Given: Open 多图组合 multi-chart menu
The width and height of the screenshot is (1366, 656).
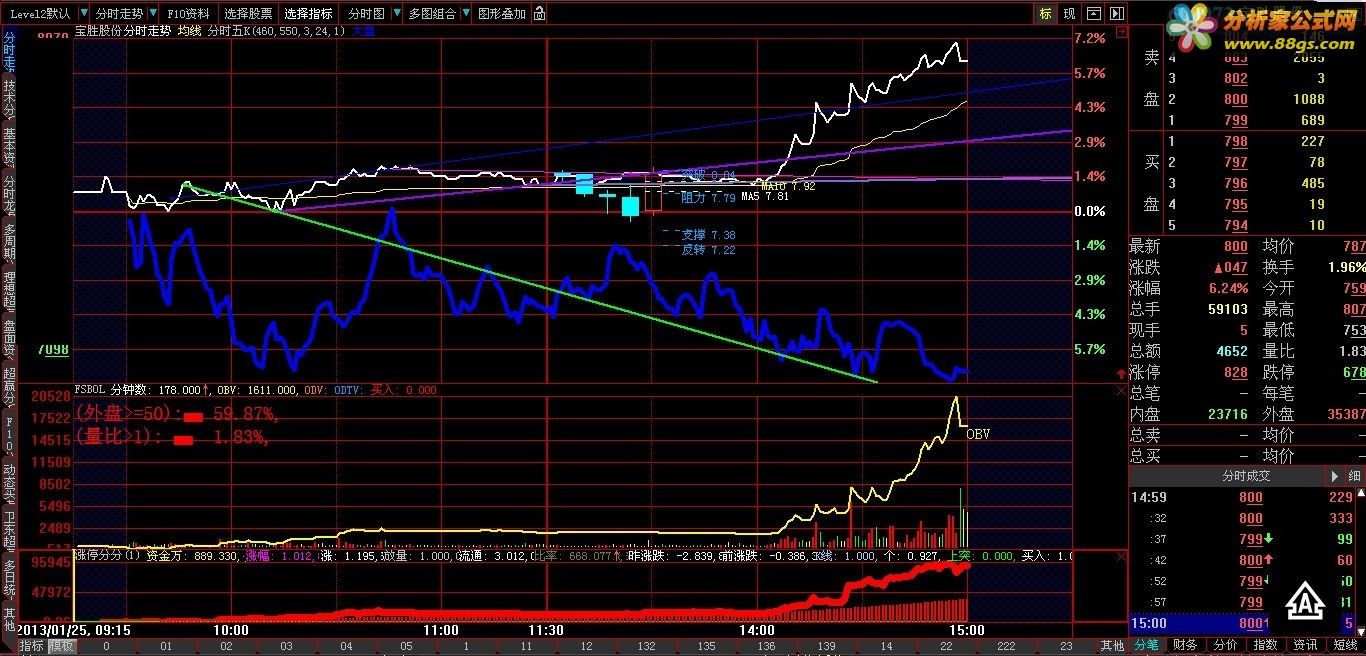Looking at the screenshot, I should point(431,14).
